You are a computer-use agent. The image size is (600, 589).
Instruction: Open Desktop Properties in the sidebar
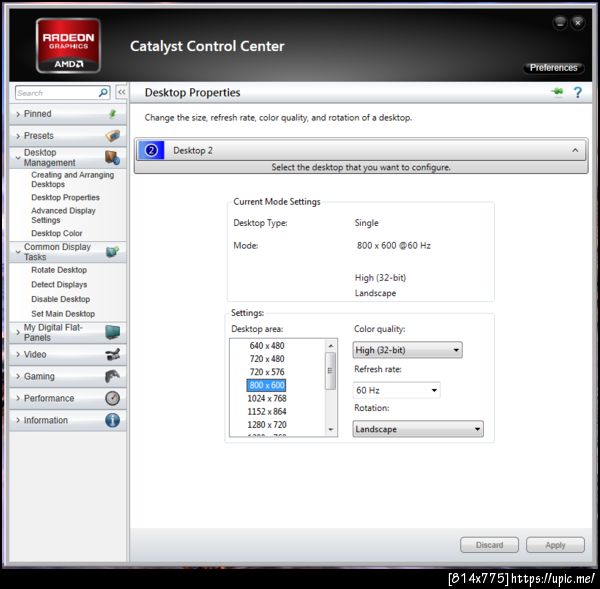point(65,197)
